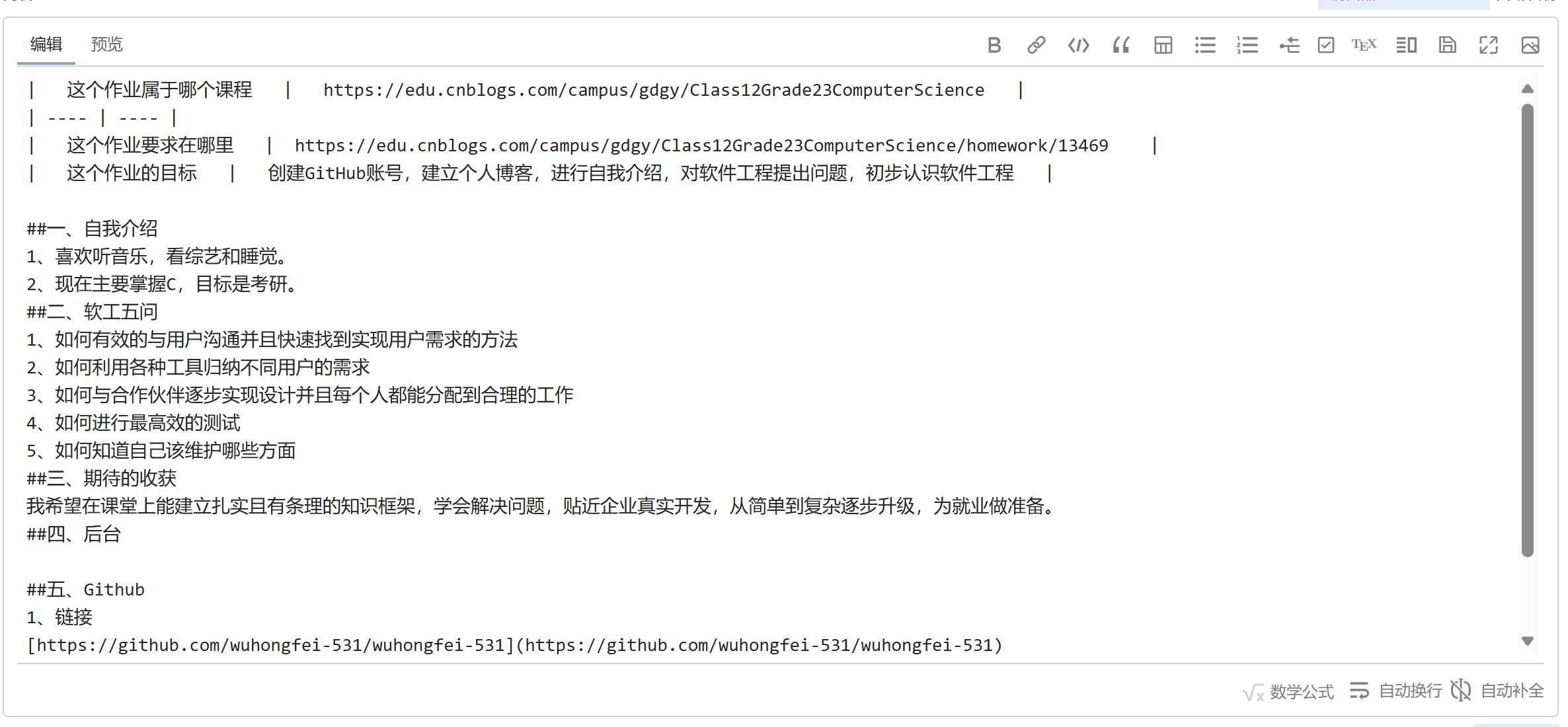Insert a code block

click(x=1078, y=45)
